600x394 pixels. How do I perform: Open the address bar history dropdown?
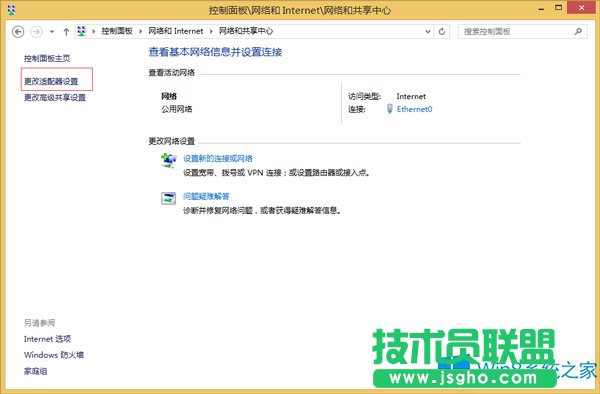[x=428, y=31]
